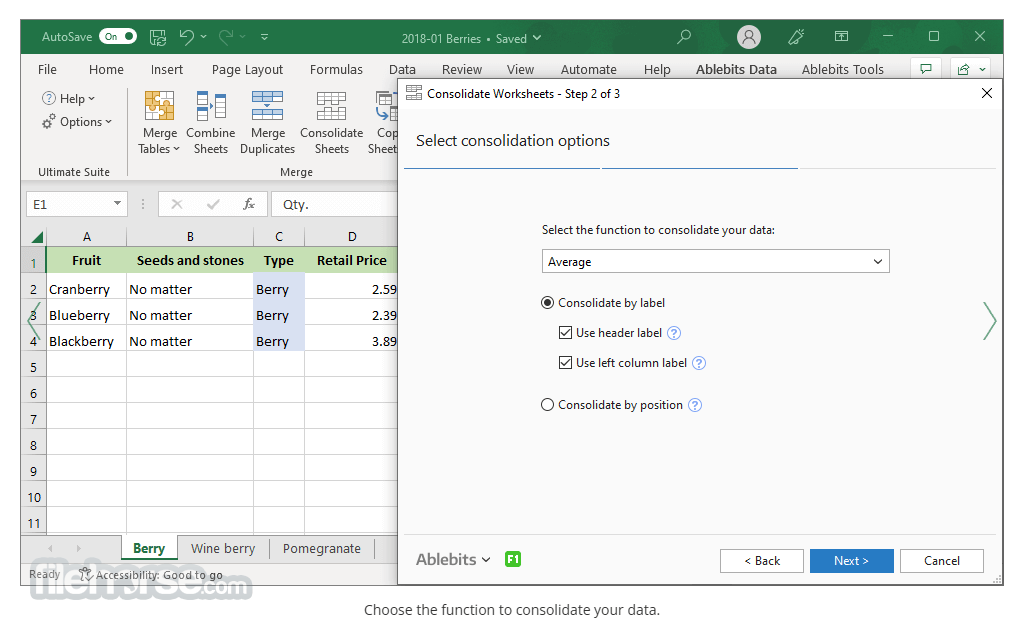The height and width of the screenshot is (630, 1024).
Task: Click the pen Coming Soon icon
Action: (x=795, y=37)
